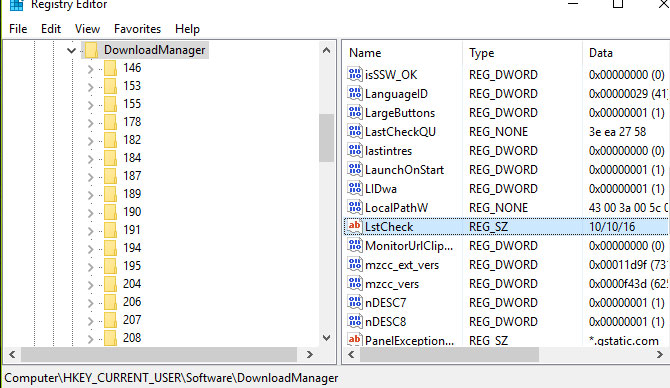Click the folder icon of key 184
Screen dimensions: 670x388
(x=110, y=158)
